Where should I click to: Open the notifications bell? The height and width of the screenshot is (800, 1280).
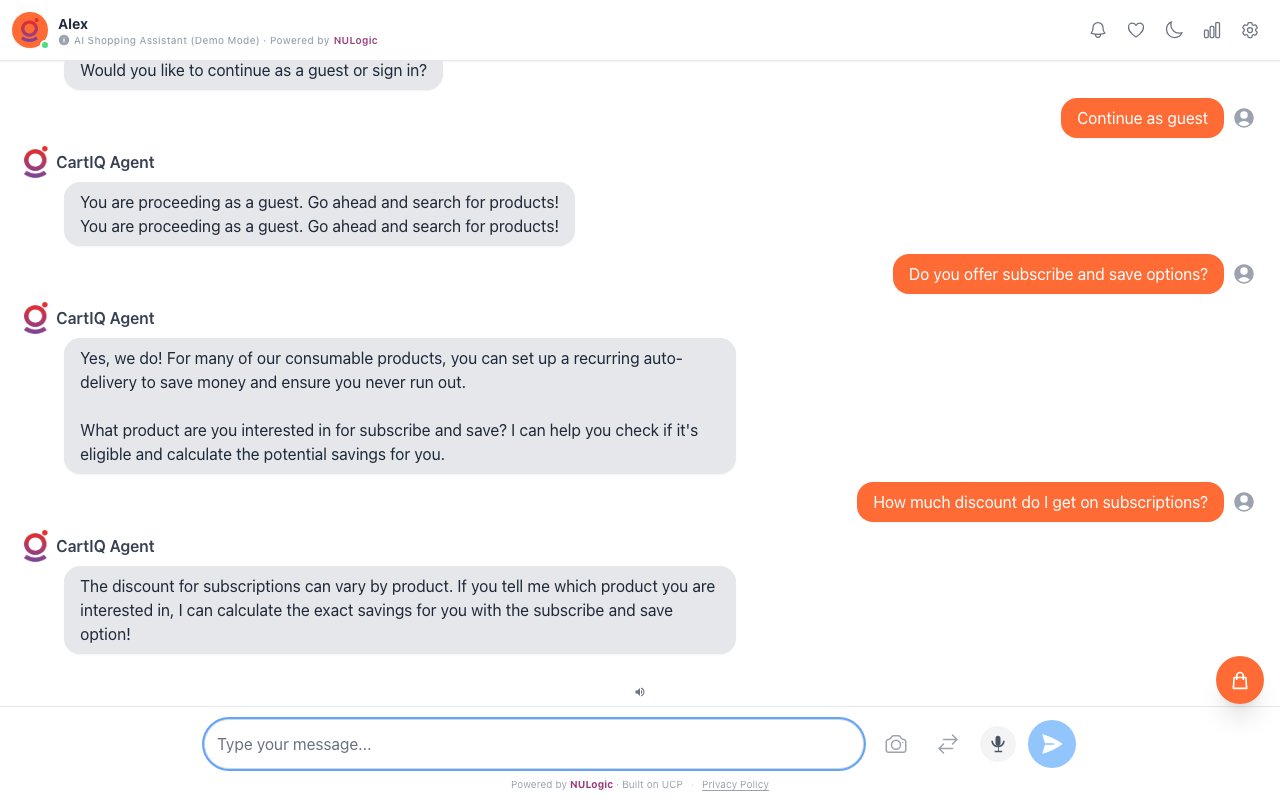click(x=1098, y=30)
